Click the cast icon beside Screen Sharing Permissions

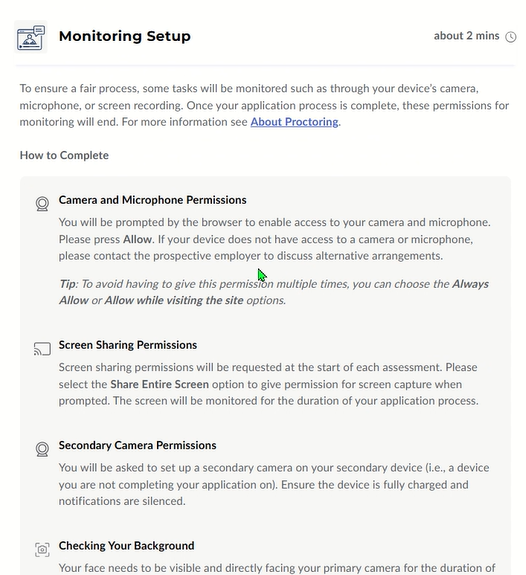(x=42, y=349)
